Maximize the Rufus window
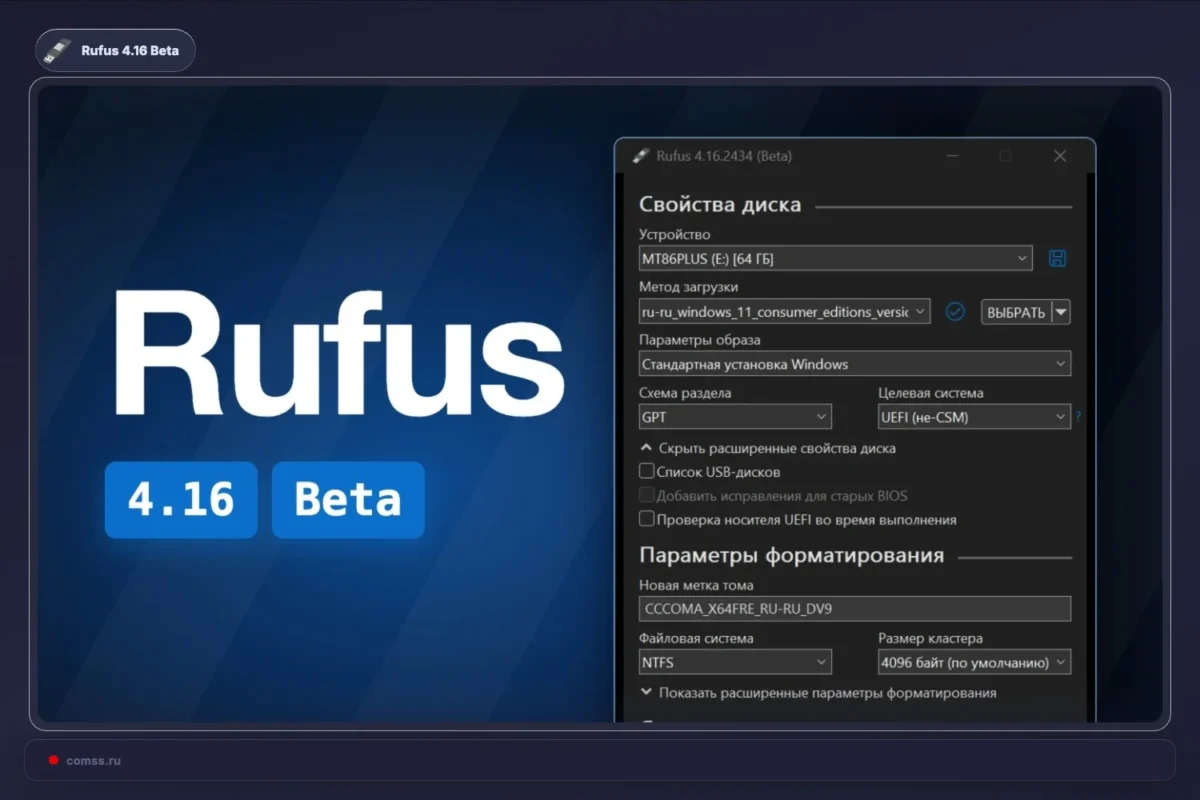Screen dimensions: 1200x800 tap(1006, 156)
